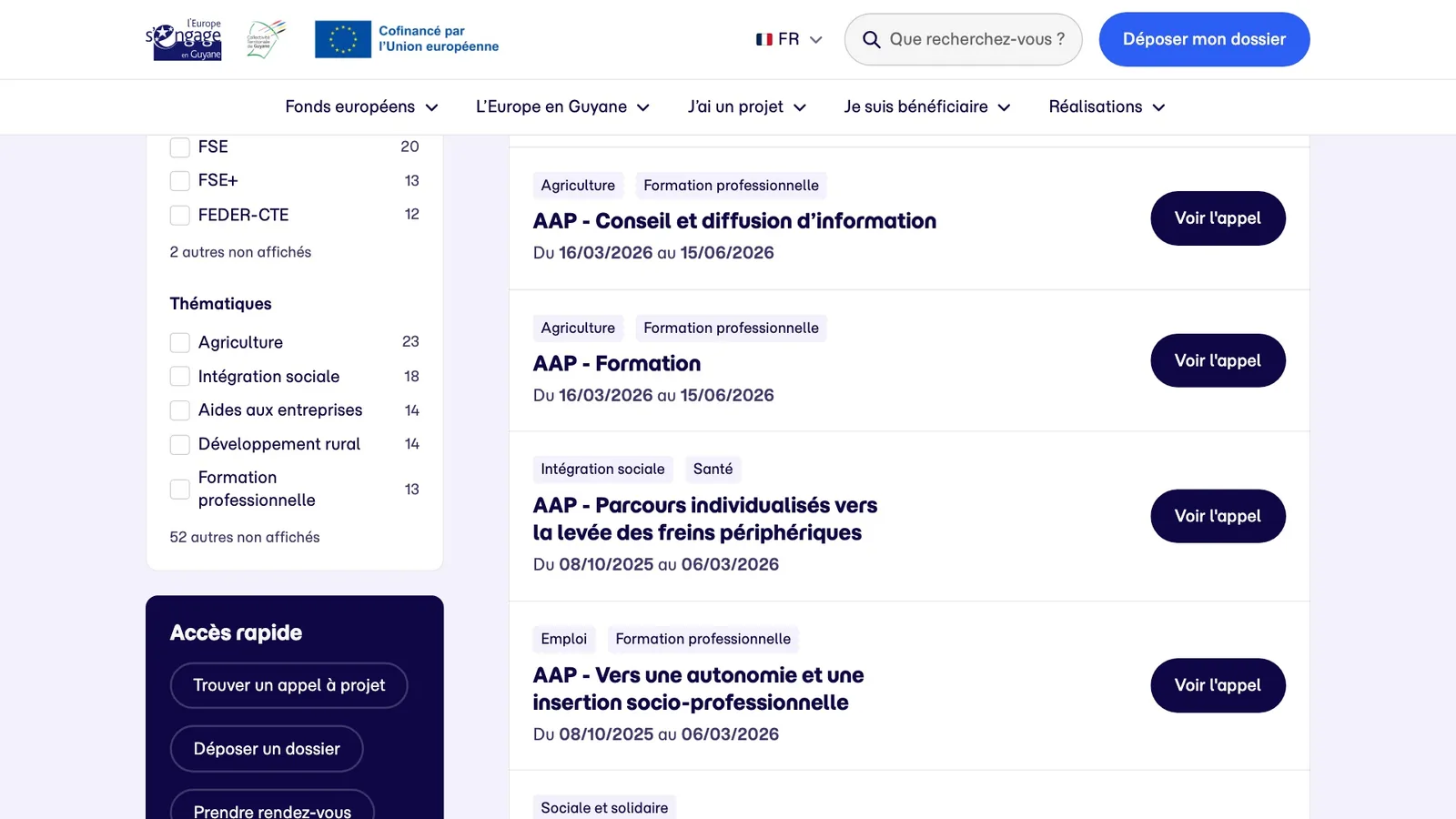
Task: Click the Intégration sociale tag on the Parcours card
Action: (602, 469)
